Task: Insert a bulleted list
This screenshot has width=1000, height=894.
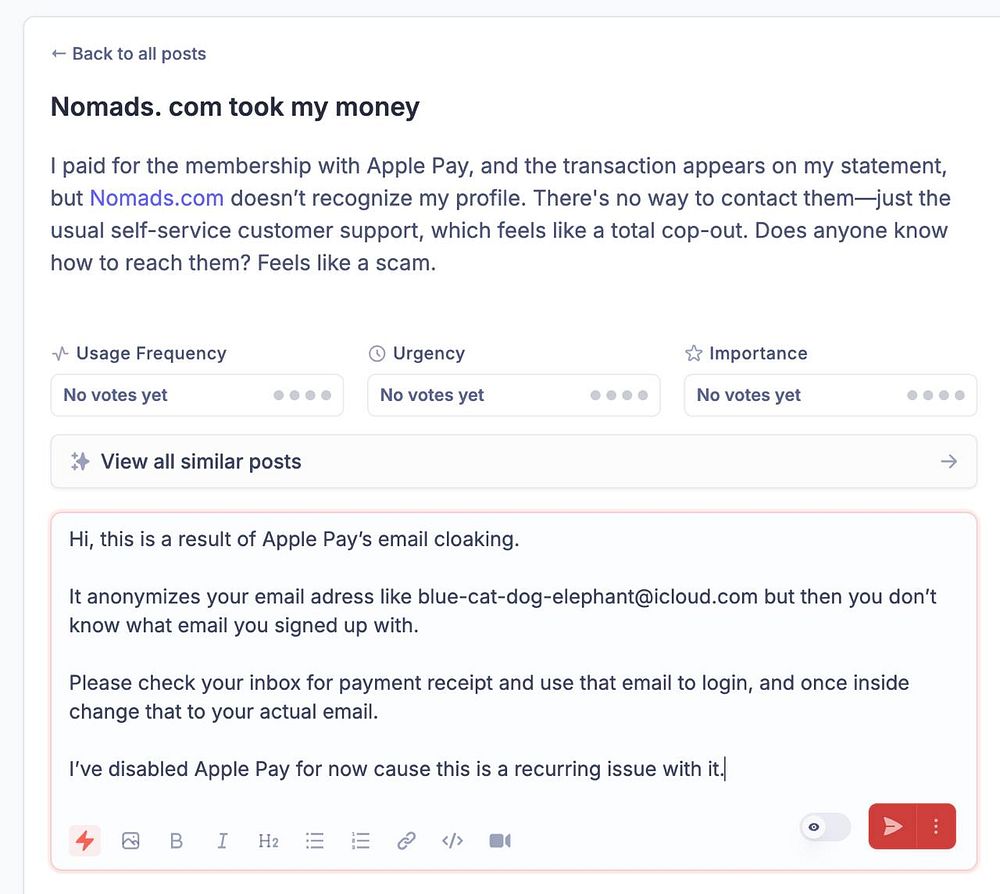Action: [x=314, y=841]
